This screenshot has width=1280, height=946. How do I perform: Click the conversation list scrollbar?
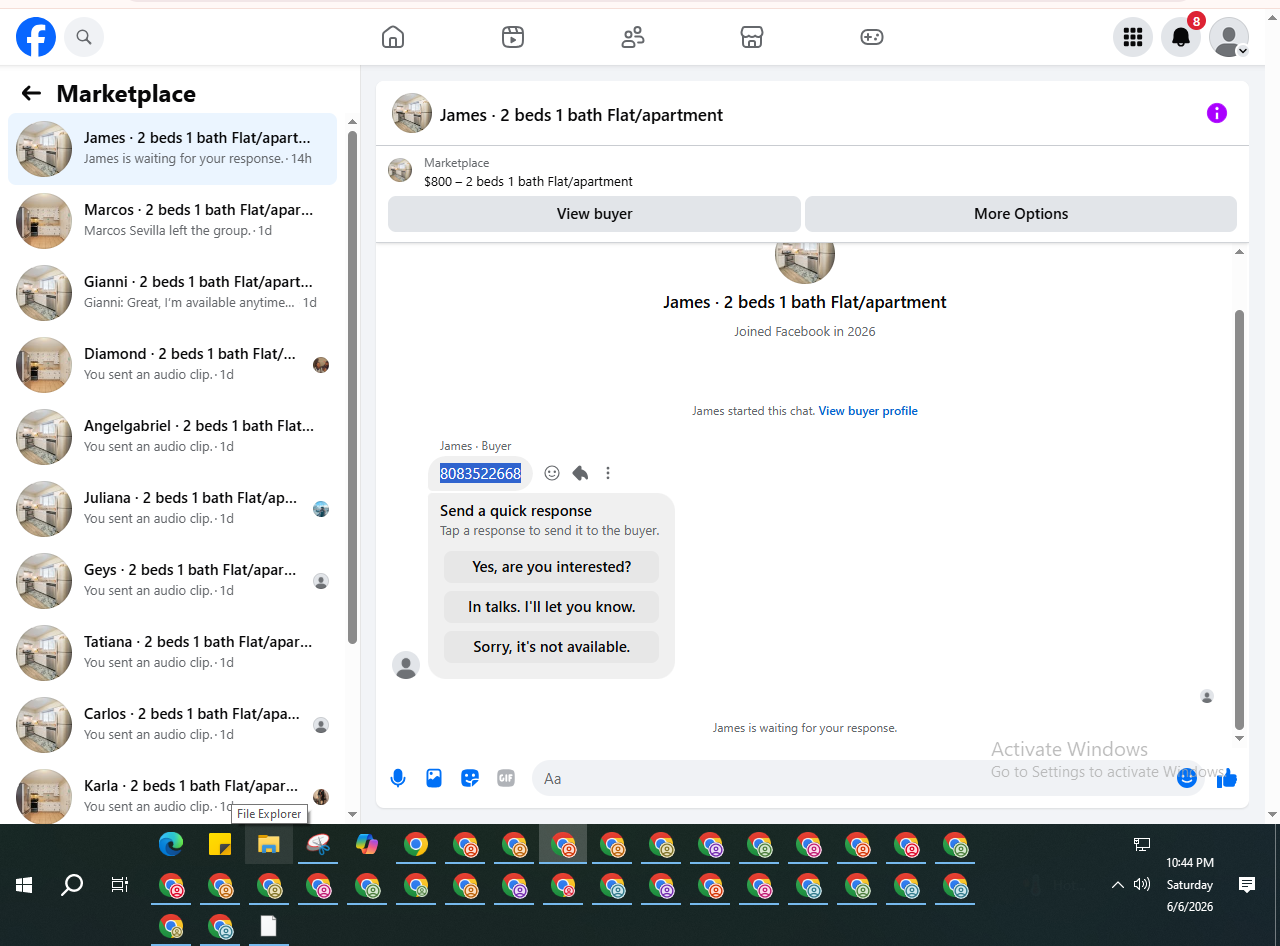[352, 387]
